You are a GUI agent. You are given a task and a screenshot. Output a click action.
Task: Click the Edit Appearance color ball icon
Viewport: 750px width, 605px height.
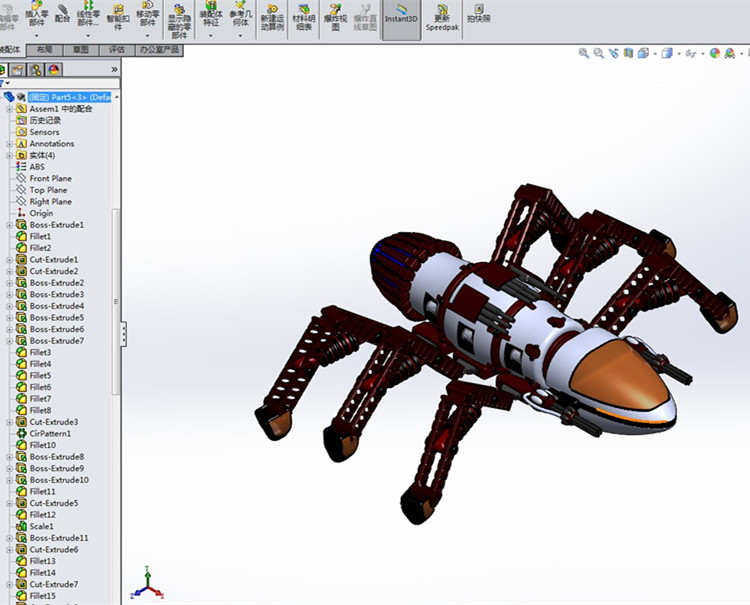click(x=715, y=53)
